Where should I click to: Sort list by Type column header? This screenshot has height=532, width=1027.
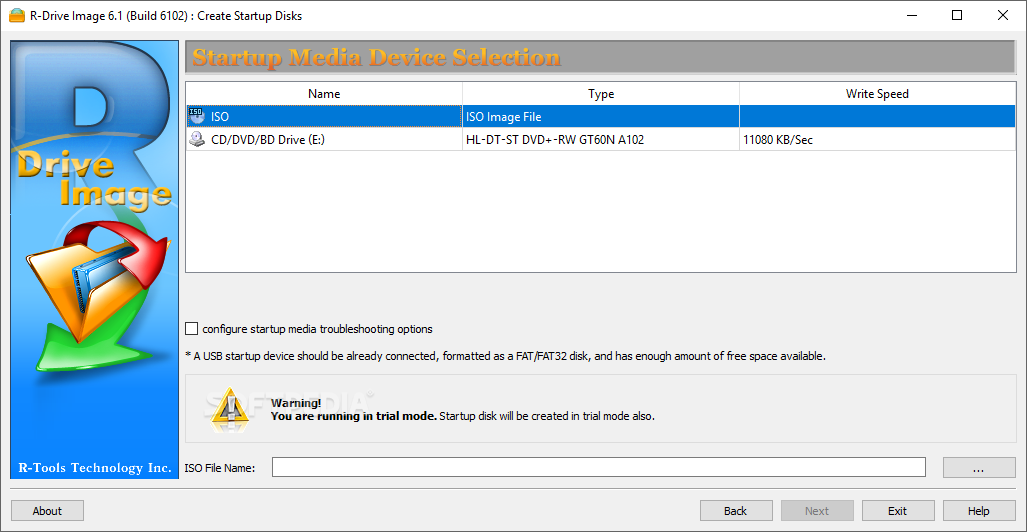coord(601,94)
